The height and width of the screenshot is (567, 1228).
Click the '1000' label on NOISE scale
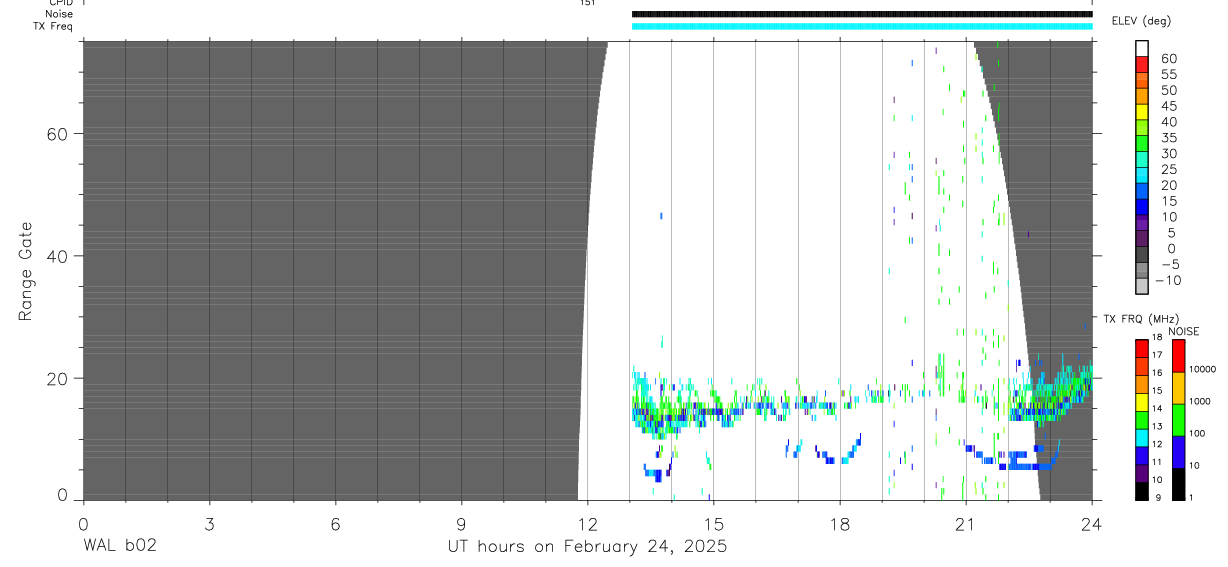click(x=1200, y=402)
